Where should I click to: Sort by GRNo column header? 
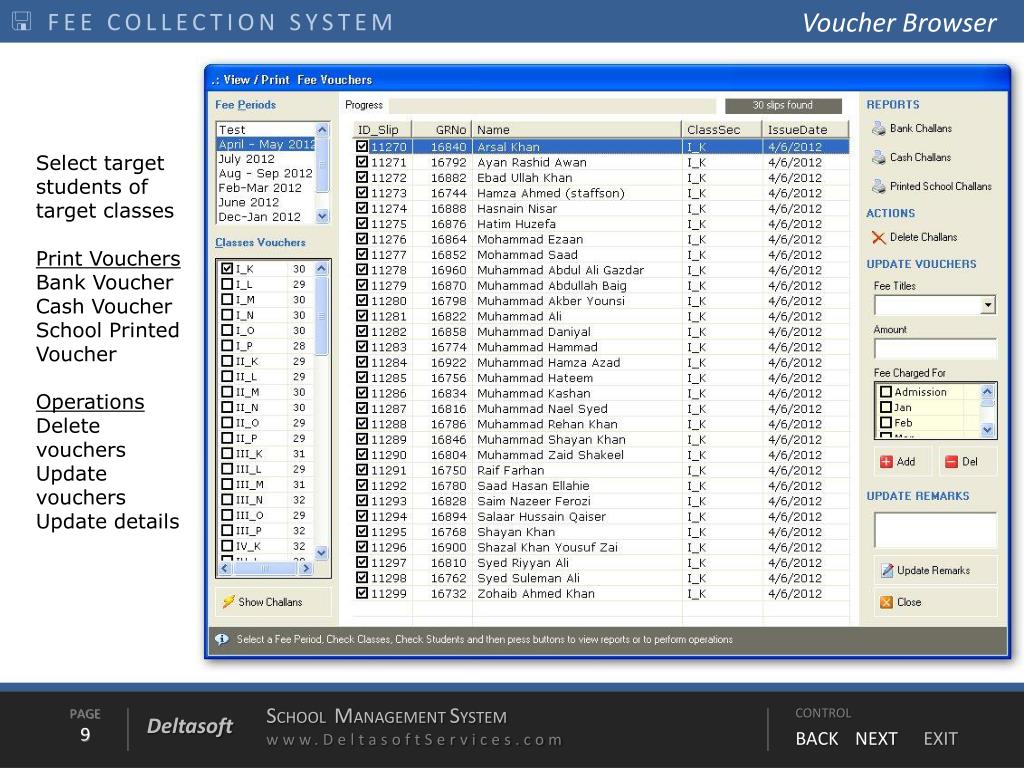(442, 129)
